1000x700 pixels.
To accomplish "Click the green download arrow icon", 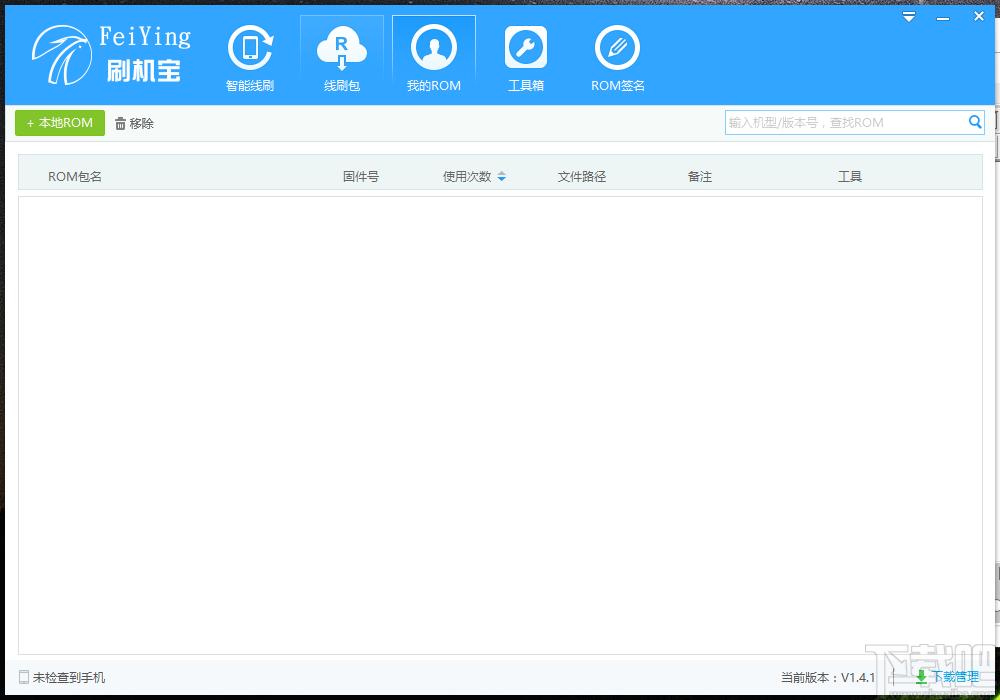I will (x=921, y=677).
